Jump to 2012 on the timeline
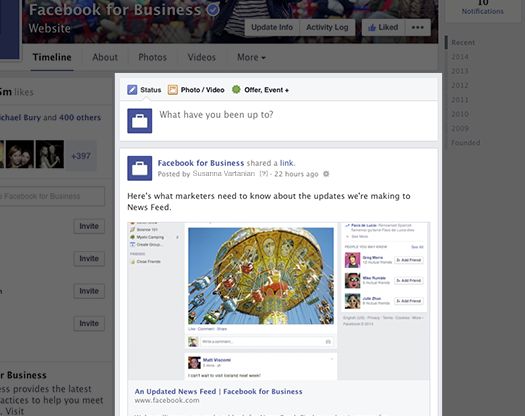525x416 pixels. (460, 85)
